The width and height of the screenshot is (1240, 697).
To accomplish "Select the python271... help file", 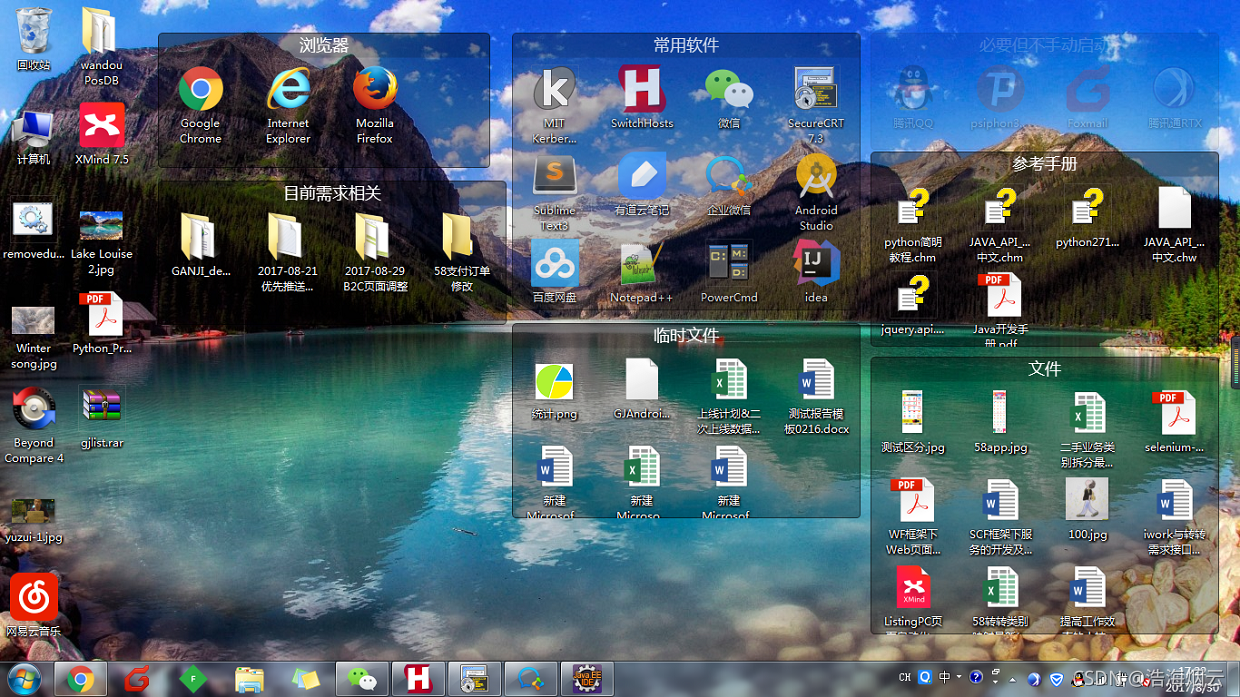I will pos(1087,208).
